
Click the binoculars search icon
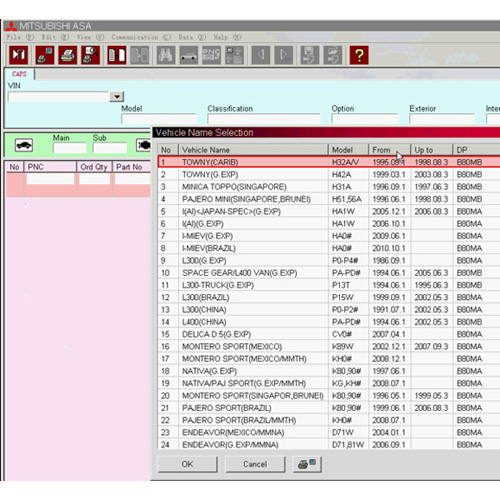coord(166,55)
